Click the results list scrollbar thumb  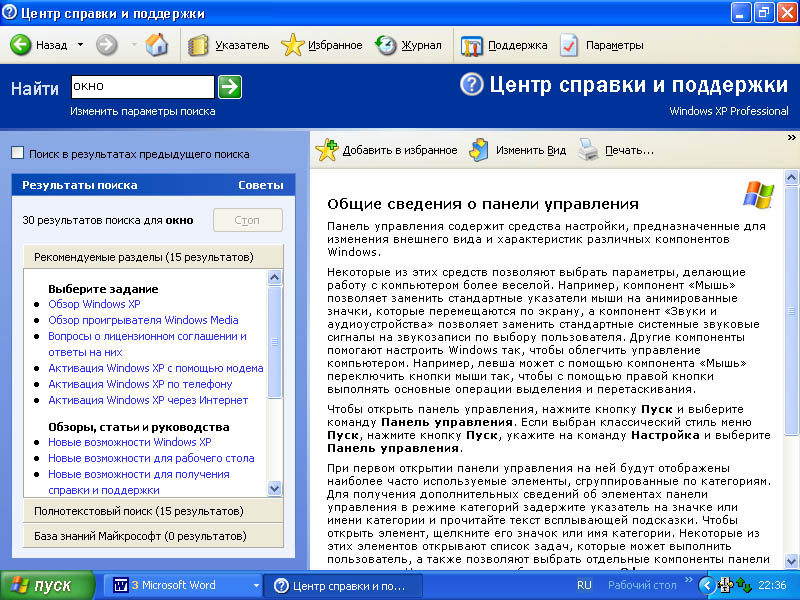tap(274, 342)
